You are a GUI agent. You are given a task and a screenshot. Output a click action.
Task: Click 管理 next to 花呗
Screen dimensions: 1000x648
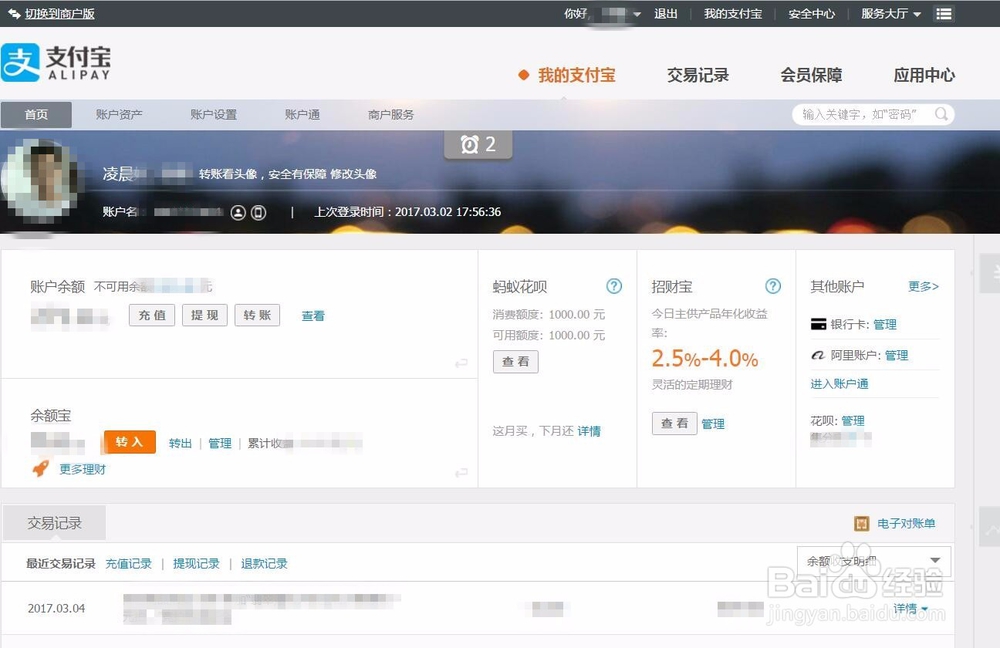pyautogui.click(x=853, y=421)
